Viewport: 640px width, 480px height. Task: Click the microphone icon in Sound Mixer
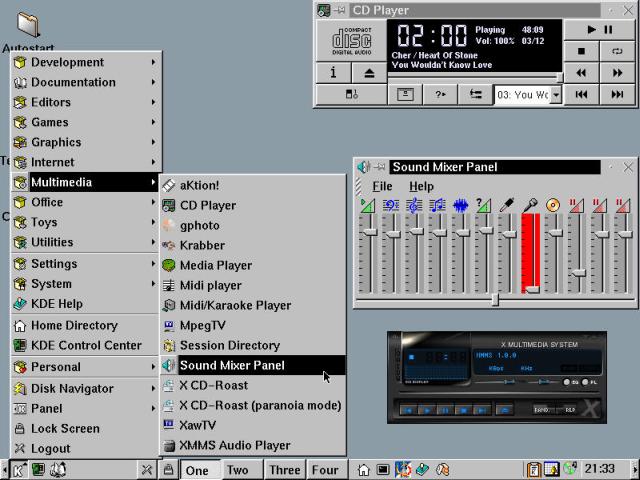[530, 205]
